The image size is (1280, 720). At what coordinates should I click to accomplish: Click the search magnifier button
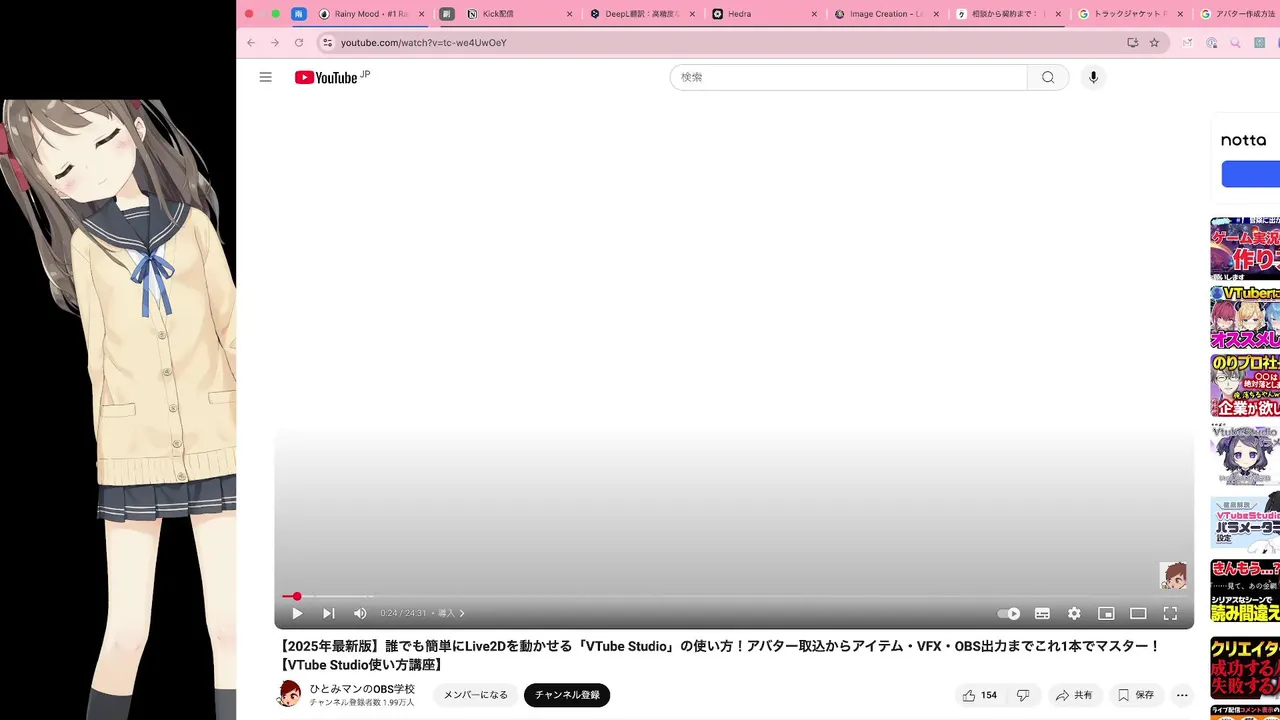(1048, 77)
